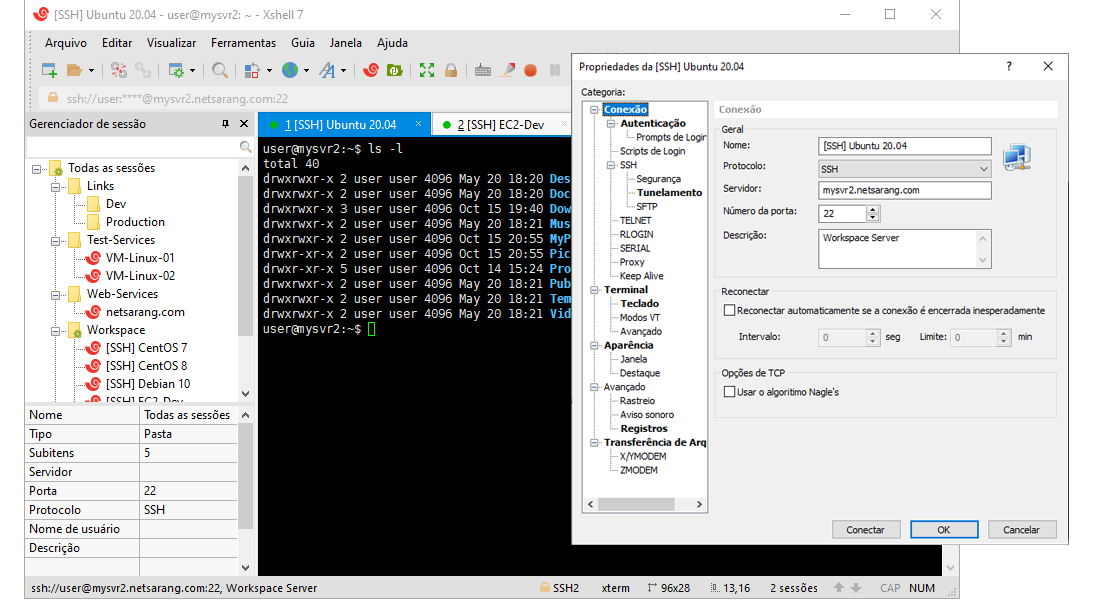Click the category tree scroll-right arrow
Image resolution: width=1100 pixels, height=600 pixels.
[699, 505]
